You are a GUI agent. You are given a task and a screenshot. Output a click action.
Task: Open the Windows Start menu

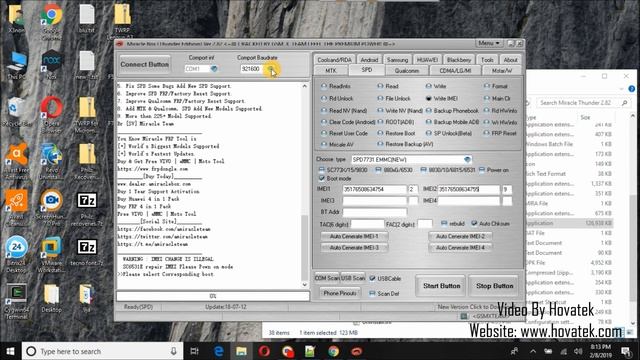pos(11,351)
